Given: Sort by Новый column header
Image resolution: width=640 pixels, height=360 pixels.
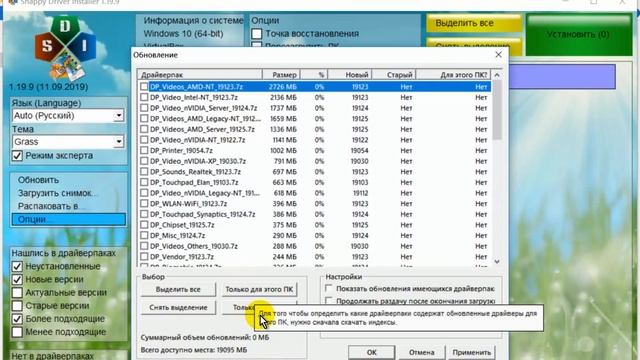Looking at the screenshot, I should pos(350,75).
